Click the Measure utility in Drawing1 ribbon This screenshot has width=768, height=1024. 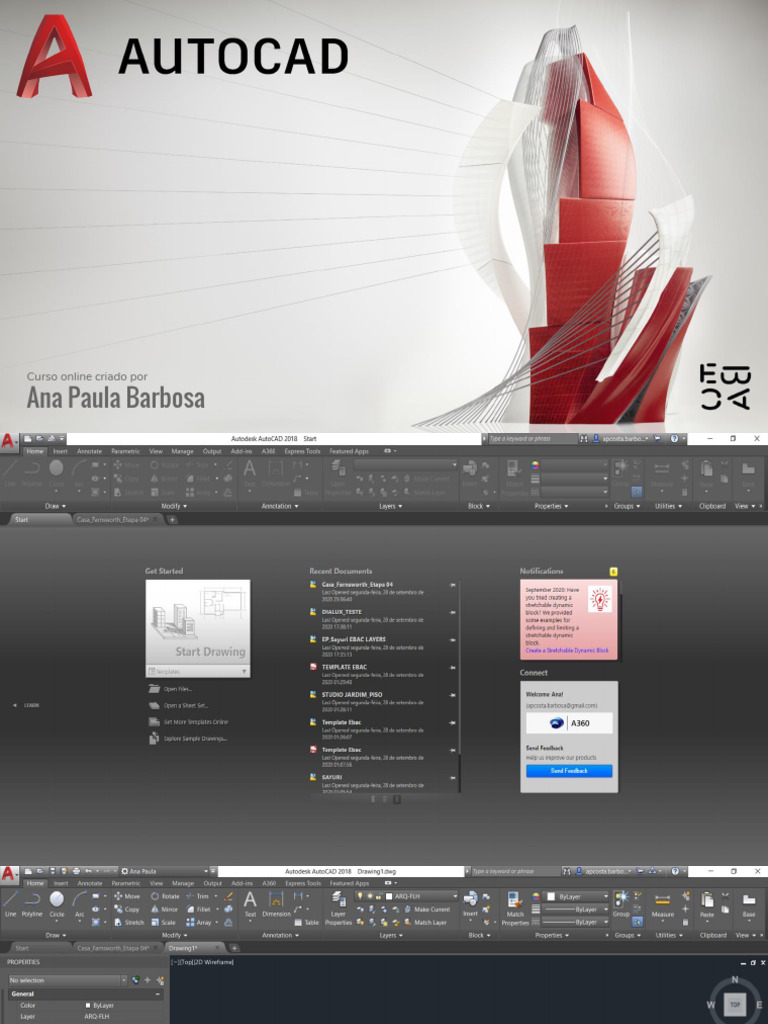click(x=662, y=904)
